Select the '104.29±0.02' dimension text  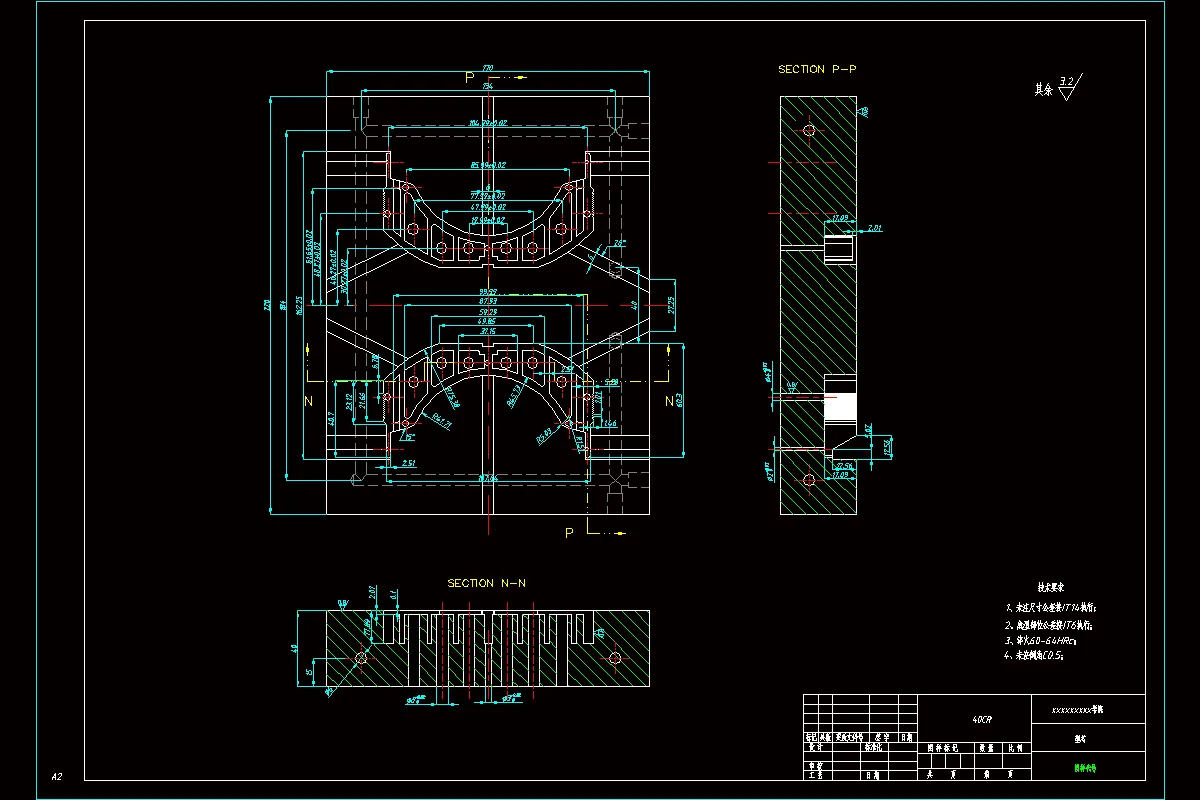click(x=488, y=123)
